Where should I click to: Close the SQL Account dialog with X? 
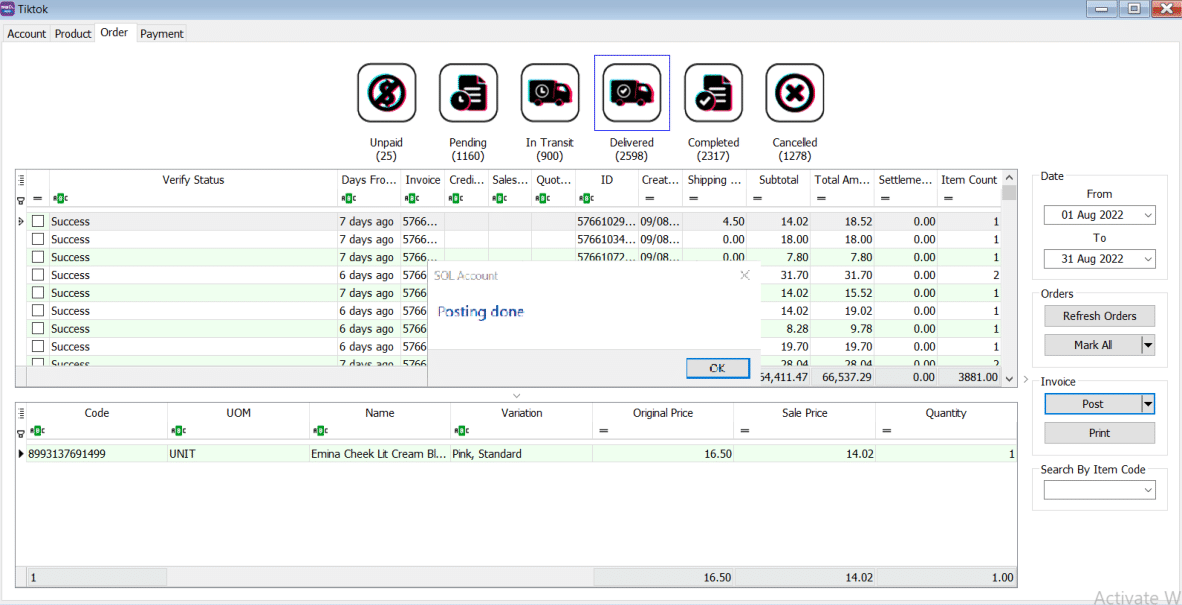pyautogui.click(x=744, y=275)
